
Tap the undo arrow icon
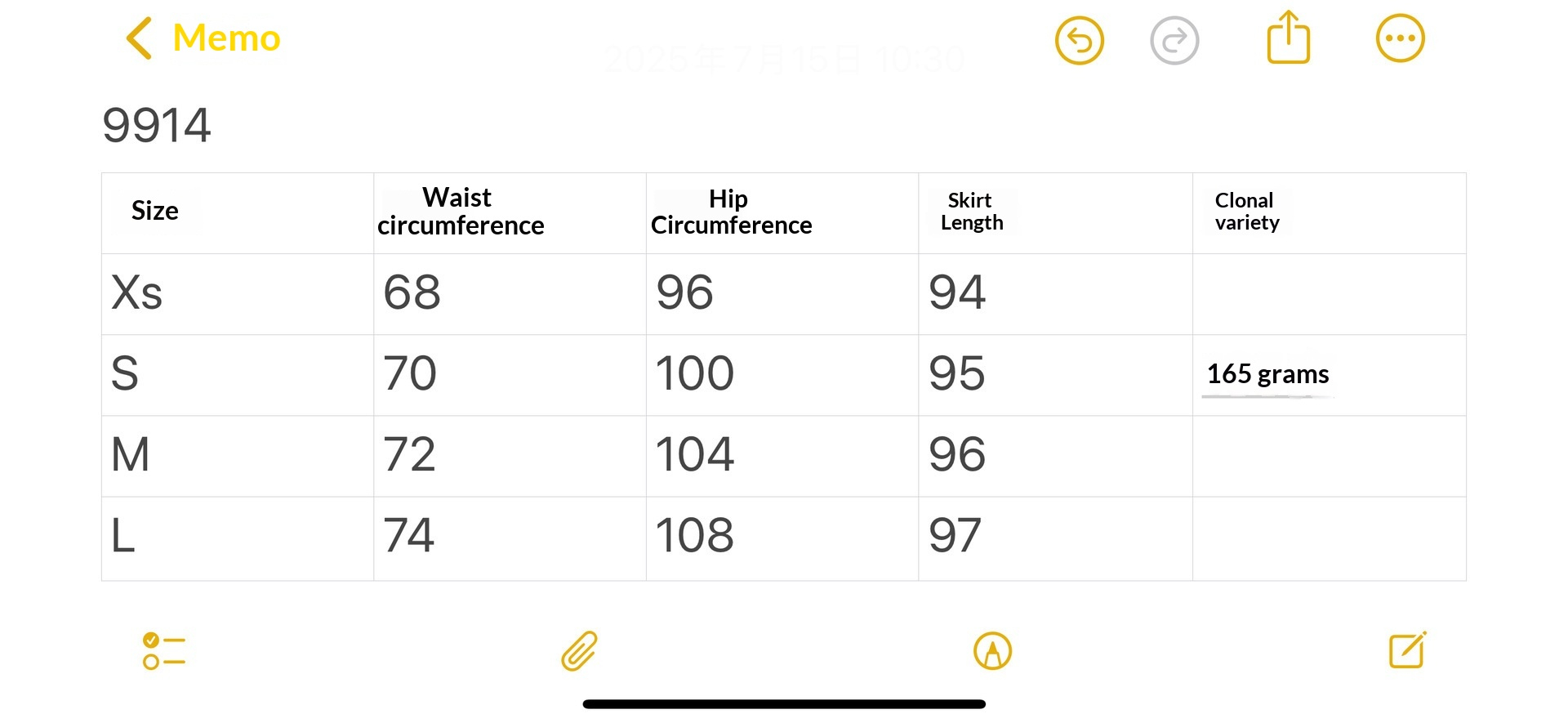(1079, 40)
